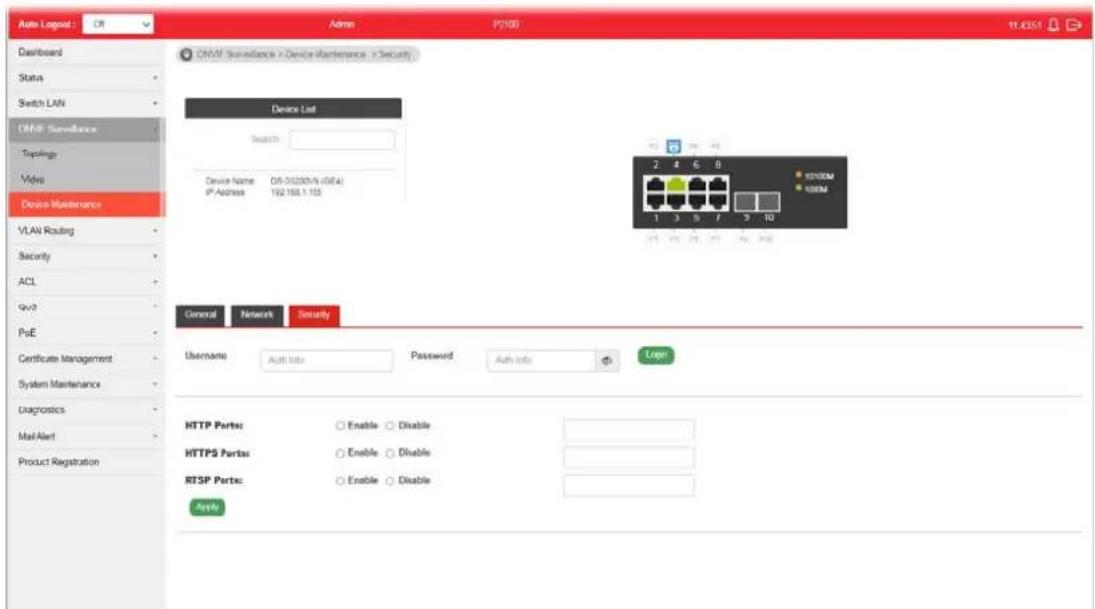Select the green port 4
The height and width of the screenshot is (609, 1095).
(675, 185)
